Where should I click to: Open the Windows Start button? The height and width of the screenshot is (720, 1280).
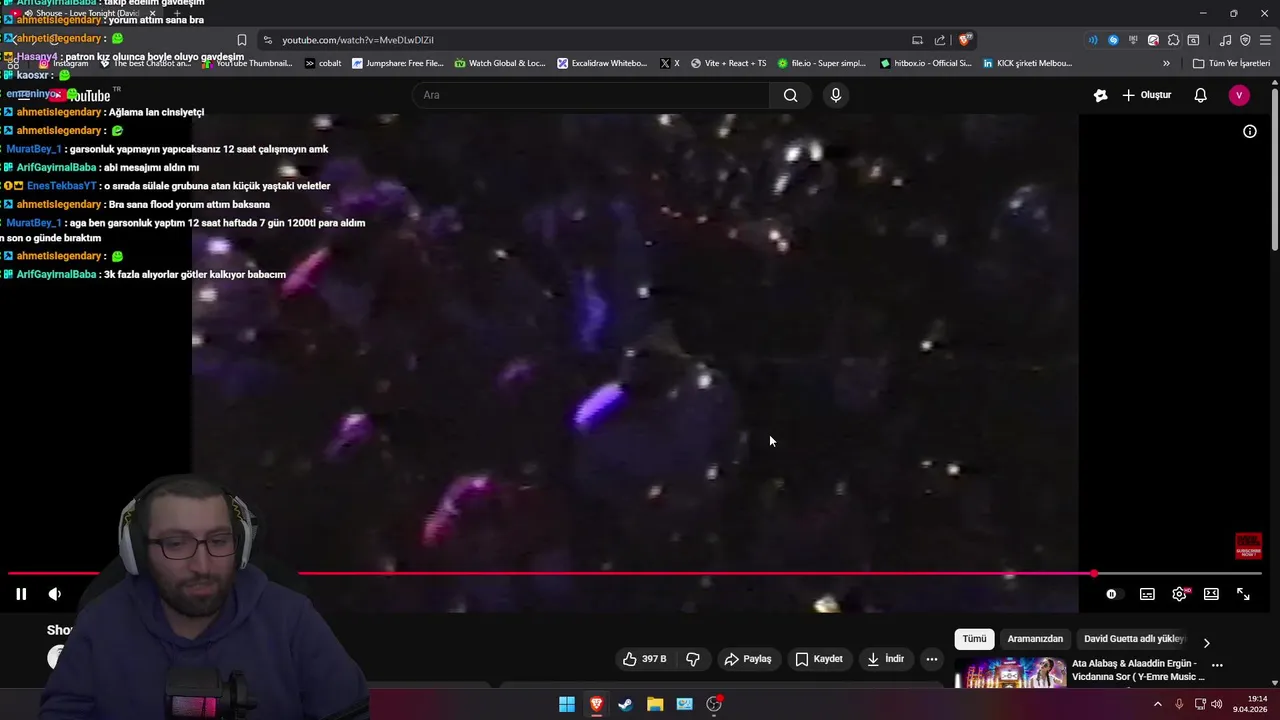[x=567, y=704]
